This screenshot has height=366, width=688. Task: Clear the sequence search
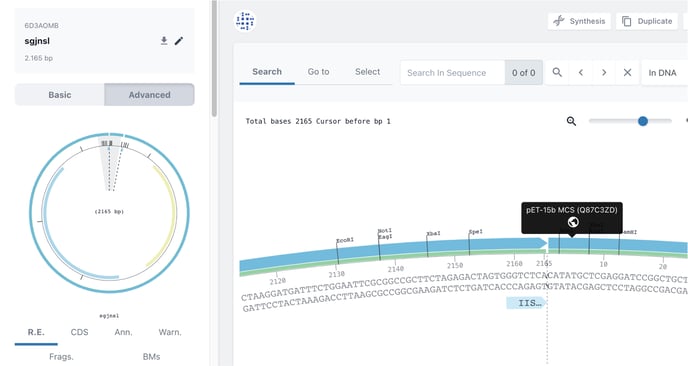click(x=627, y=72)
